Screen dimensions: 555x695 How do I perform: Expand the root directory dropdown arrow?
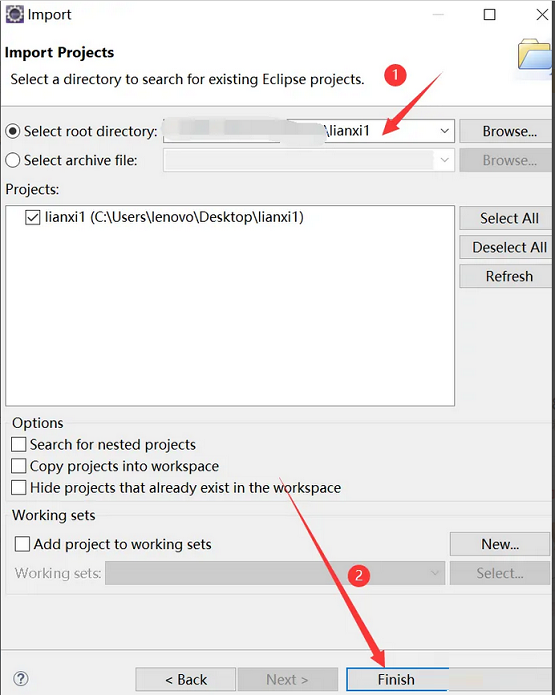pos(444,131)
